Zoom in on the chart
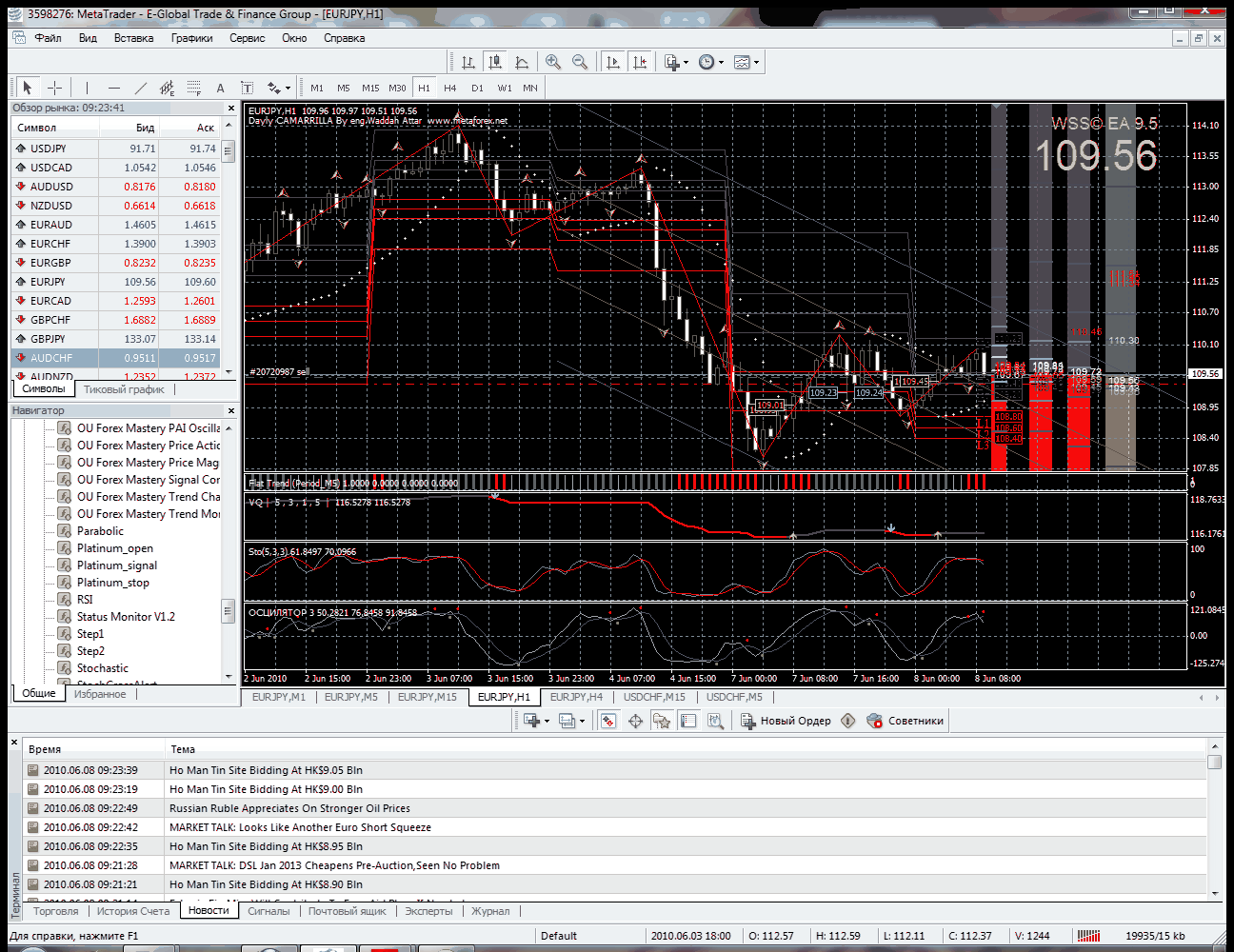Screen dimensions: 1234x952 (553, 62)
